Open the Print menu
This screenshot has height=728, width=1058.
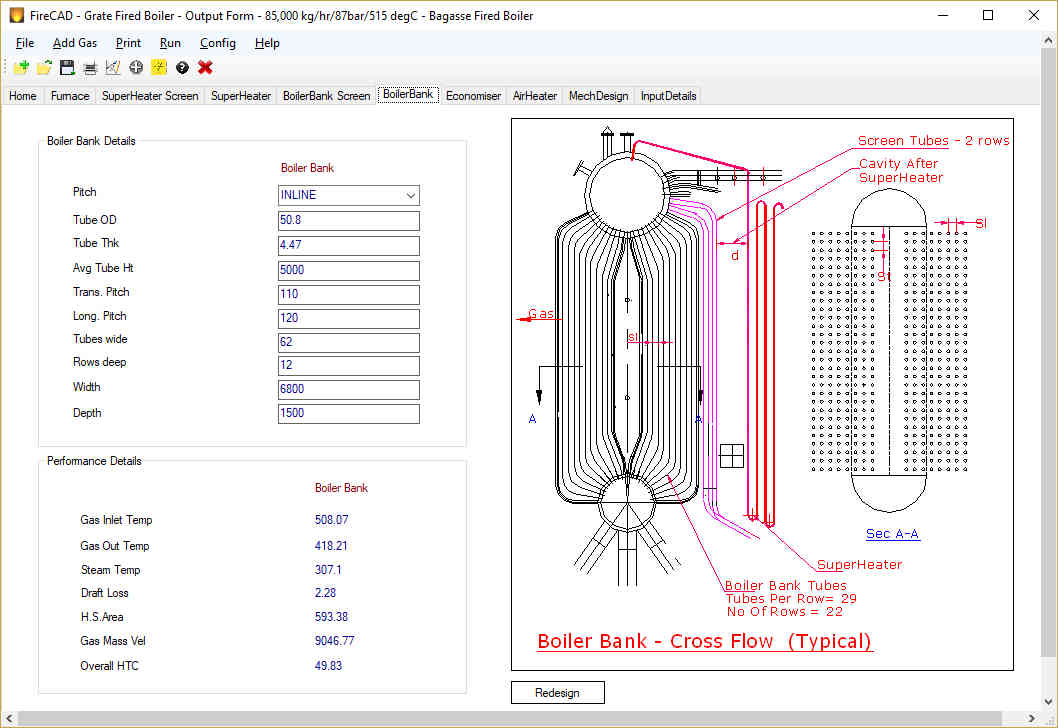(x=128, y=43)
